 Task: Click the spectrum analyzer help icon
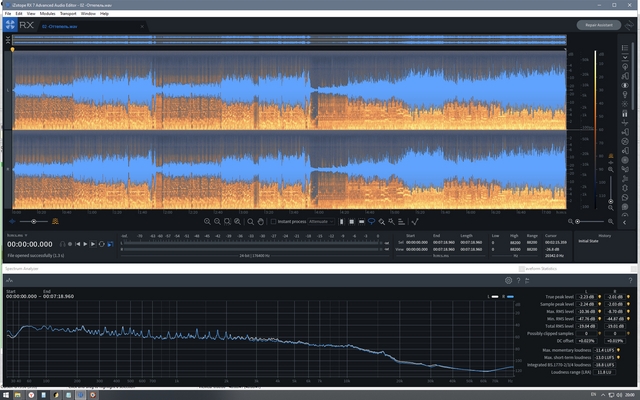click(x=518, y=281)
